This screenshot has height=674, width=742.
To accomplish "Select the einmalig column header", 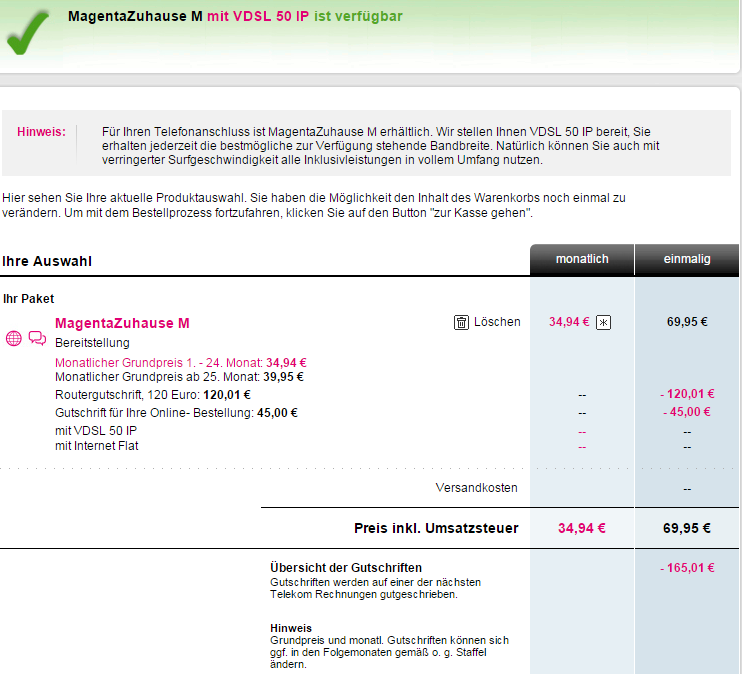I will click(687, 259).
